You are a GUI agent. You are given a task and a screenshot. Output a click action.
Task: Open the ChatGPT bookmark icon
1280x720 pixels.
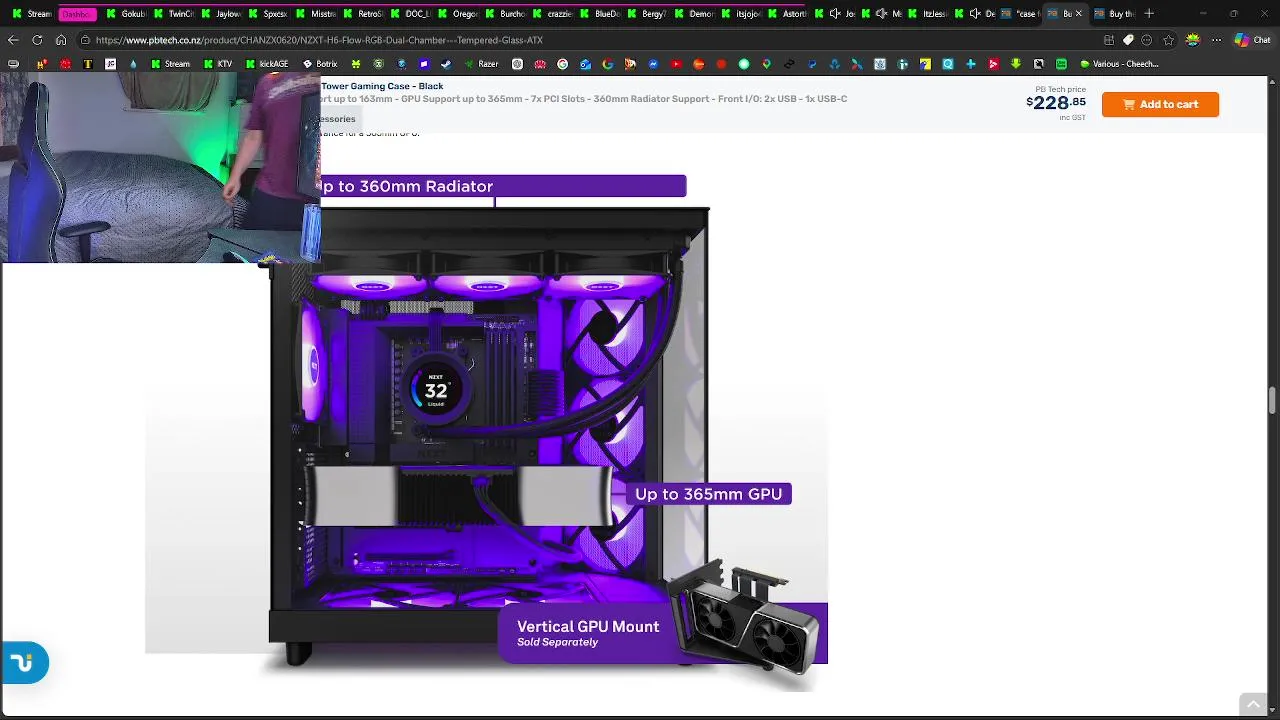pyautogui.click(x=517, y=64)
